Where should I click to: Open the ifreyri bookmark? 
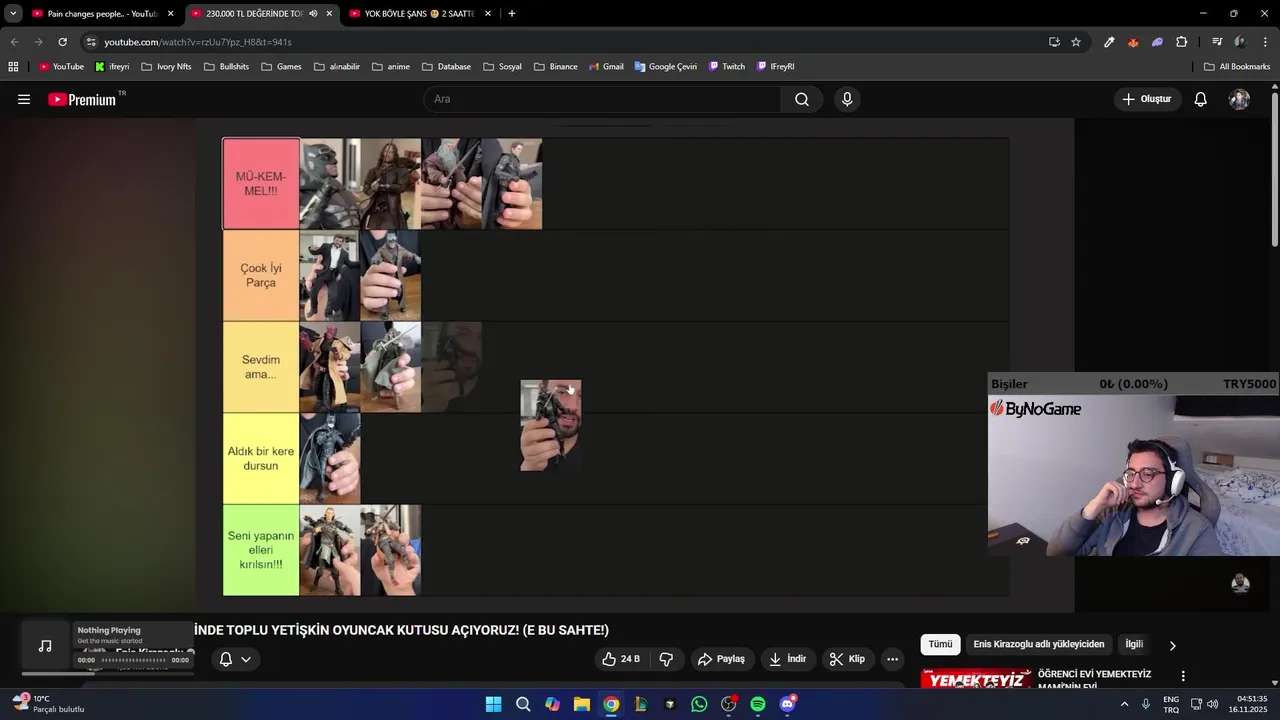112,67
